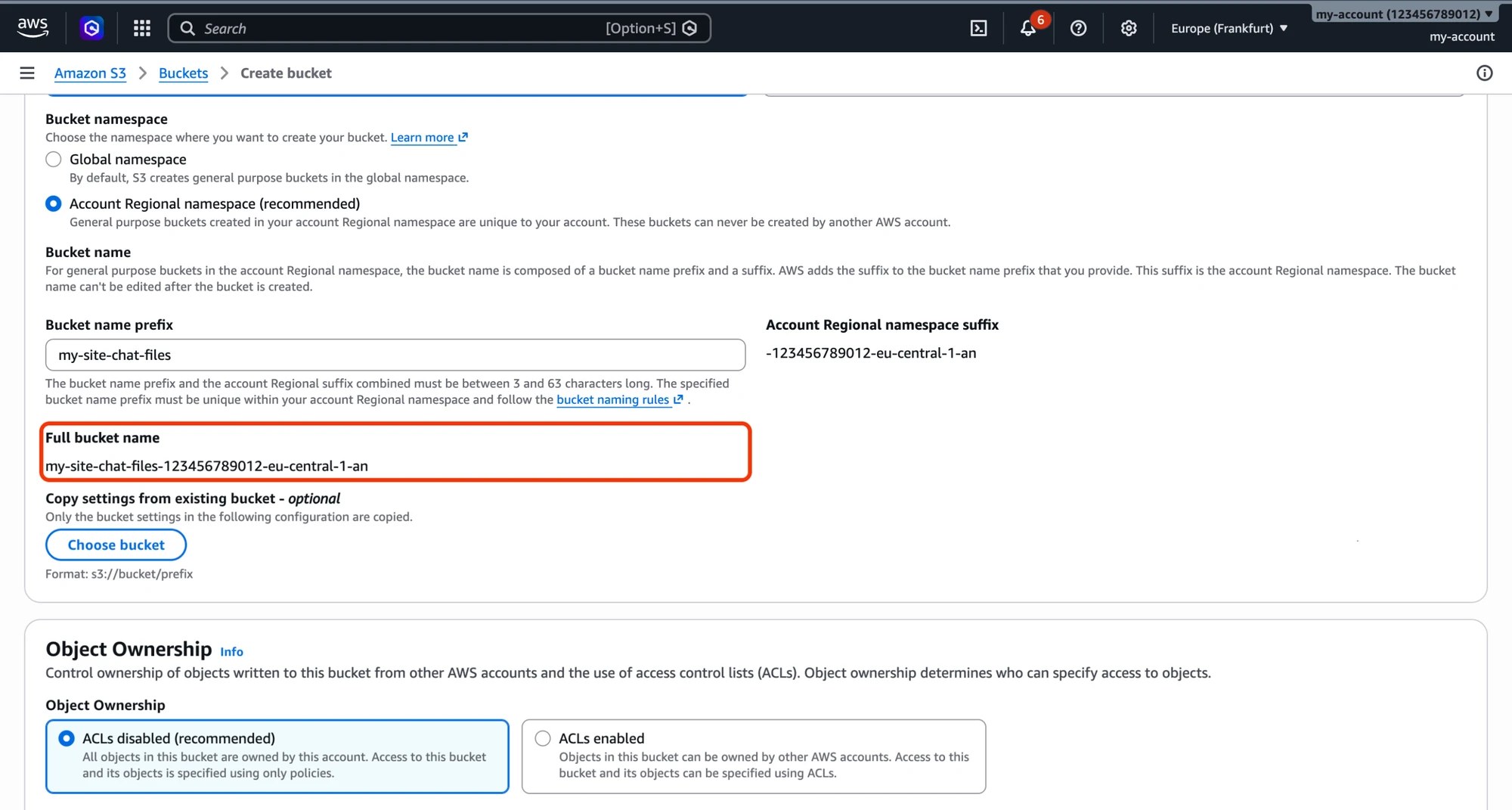
Task: Open the notifications bell icon
Action: click(1028, 28)
